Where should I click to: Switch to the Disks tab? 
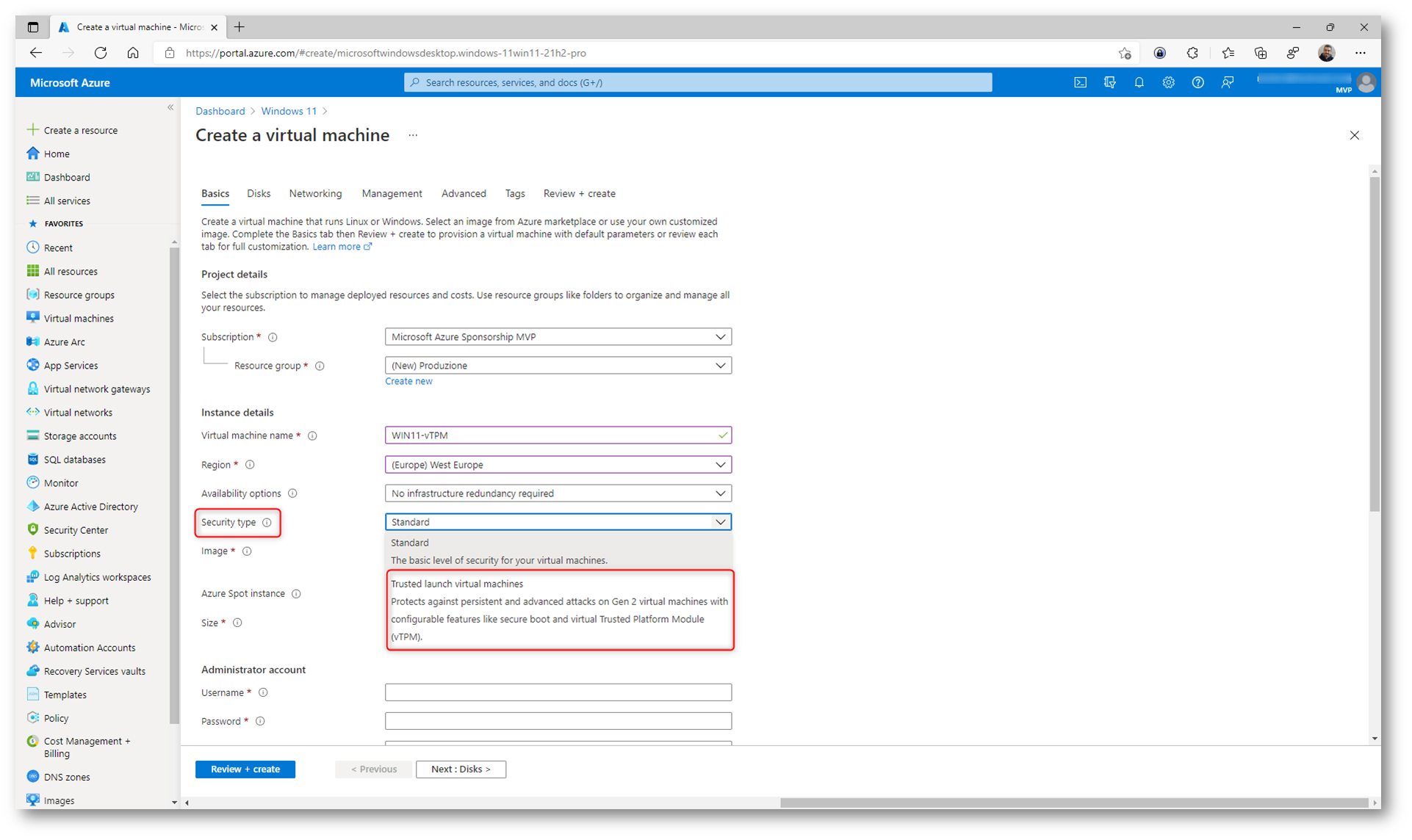click(x=259, y=193)
